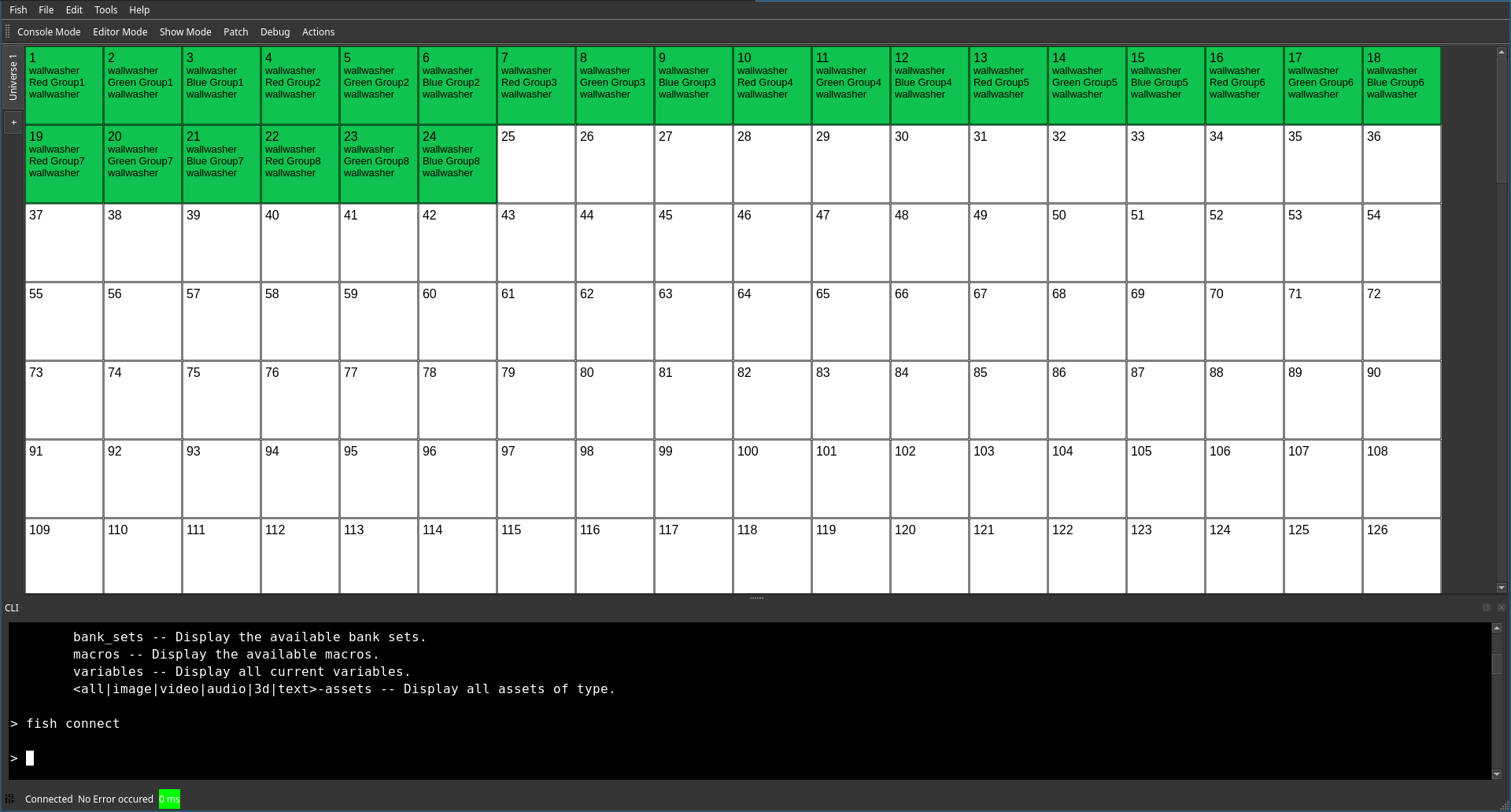Viewport: 1511px width, 812px height.
Task: Open the Patch view
Action: (x=235, y=31)
